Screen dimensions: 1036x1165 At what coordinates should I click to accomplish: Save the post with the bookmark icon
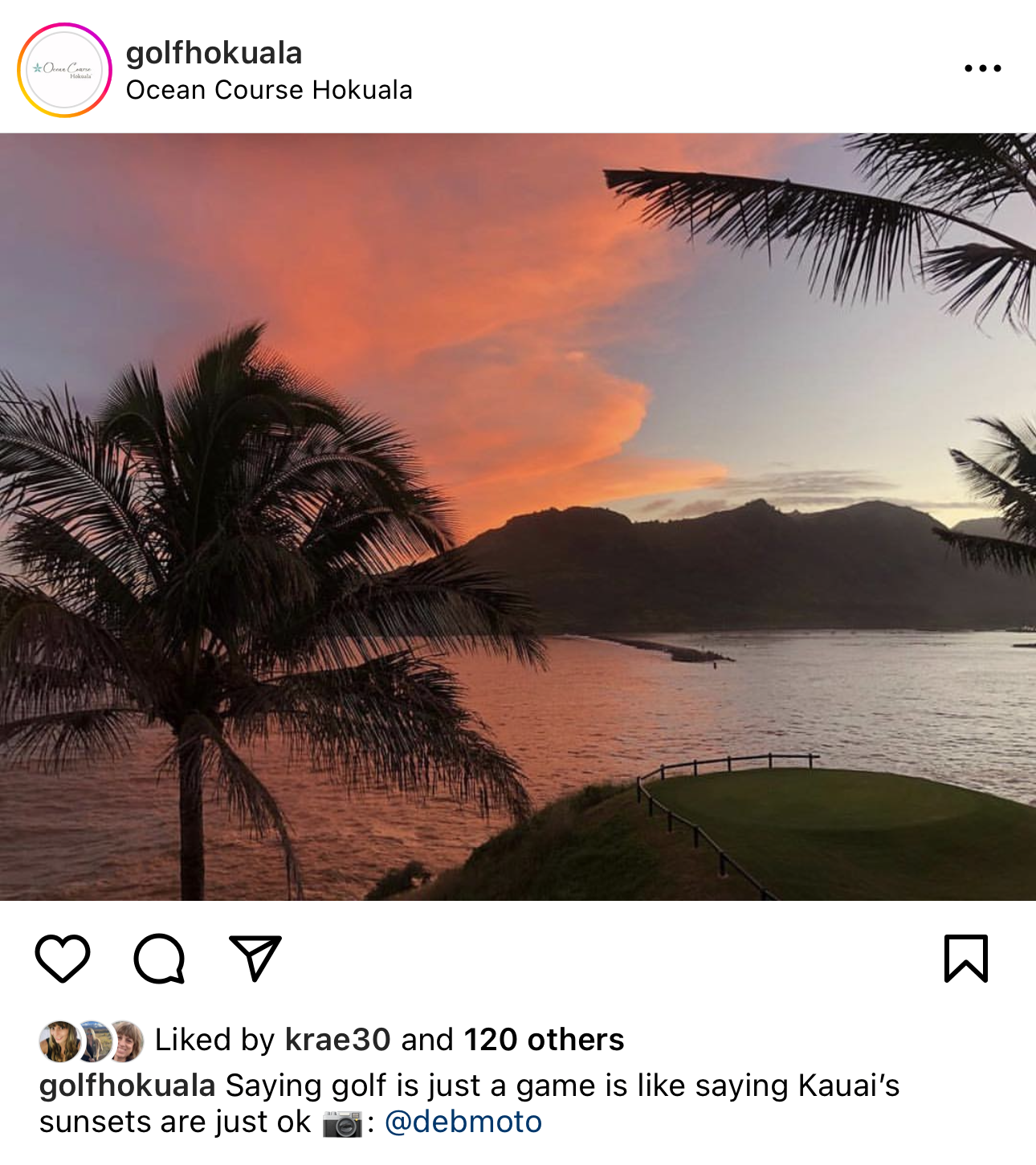click(x=965, y=958)
